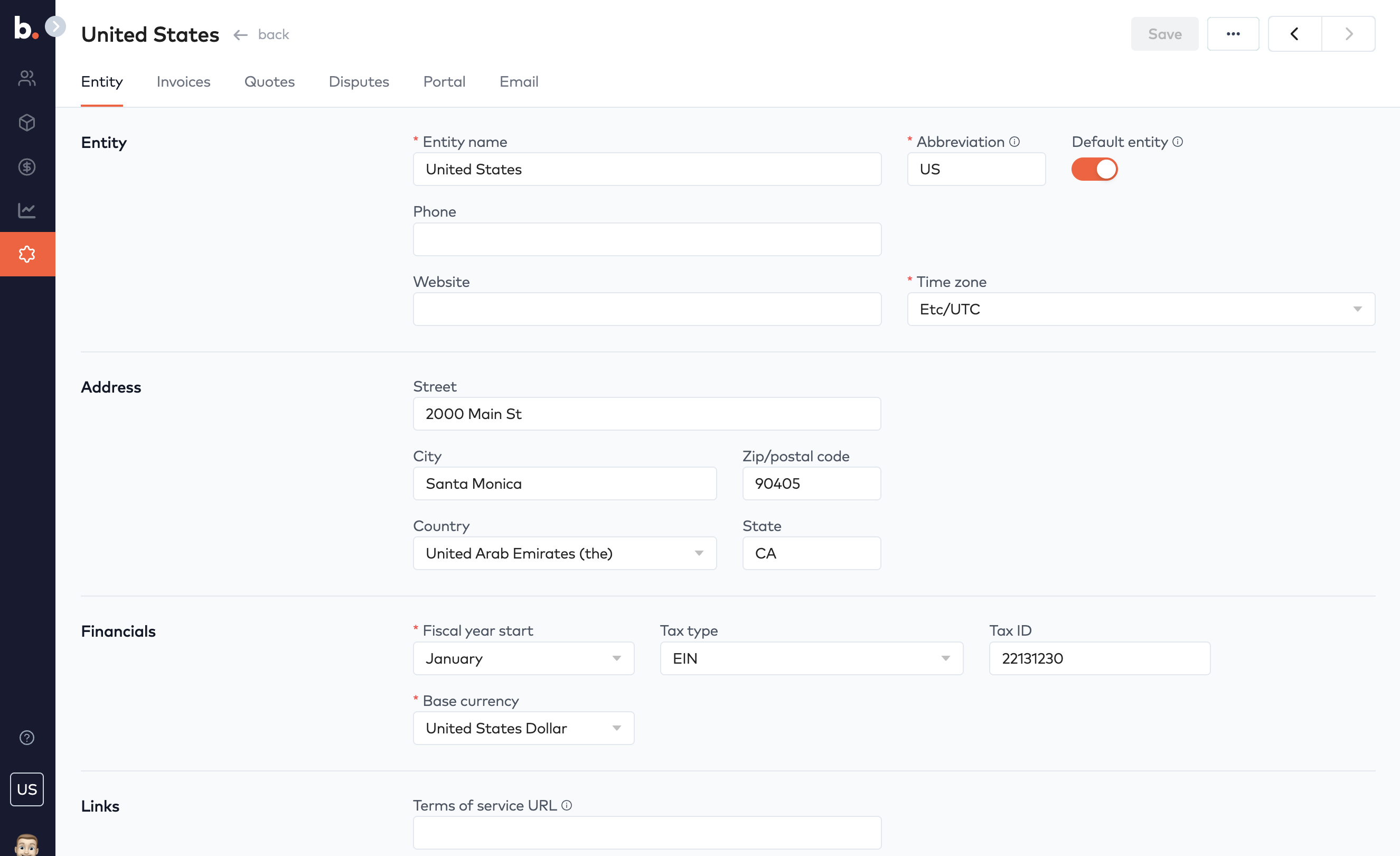Open the user avatar at sidebar bottom

(x=27, y=845)
